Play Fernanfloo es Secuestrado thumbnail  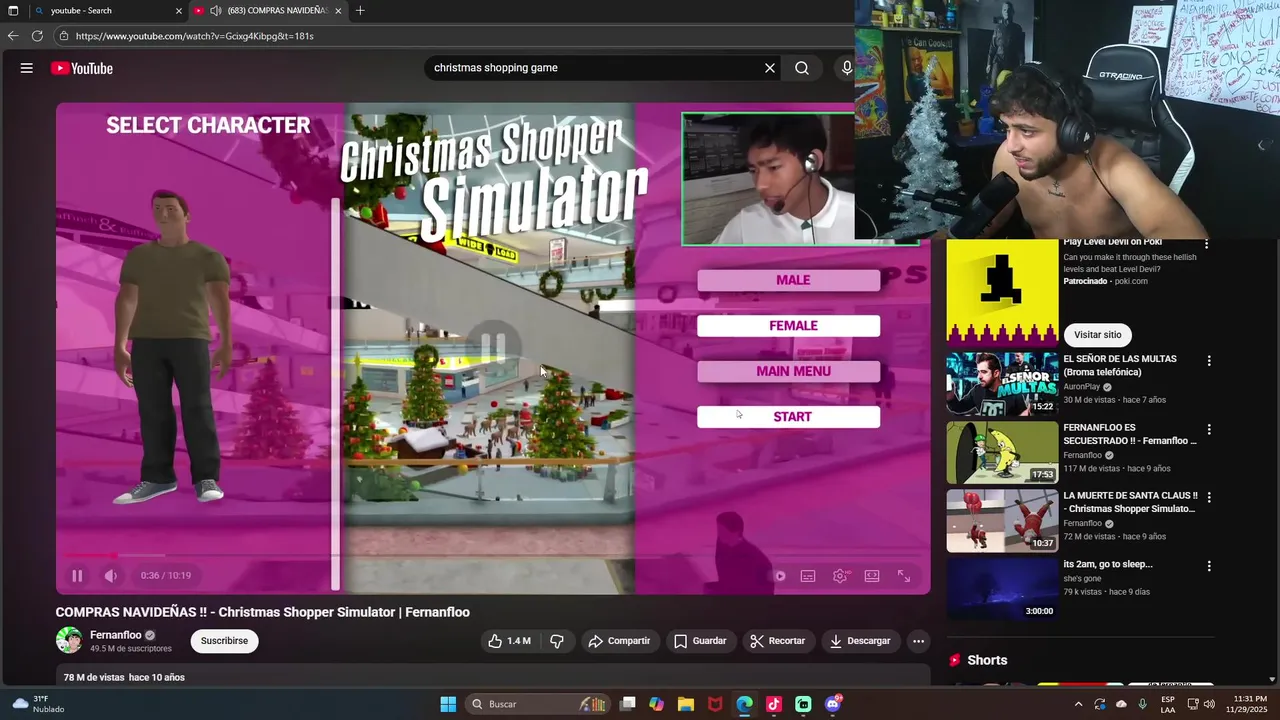[1002, 452]
